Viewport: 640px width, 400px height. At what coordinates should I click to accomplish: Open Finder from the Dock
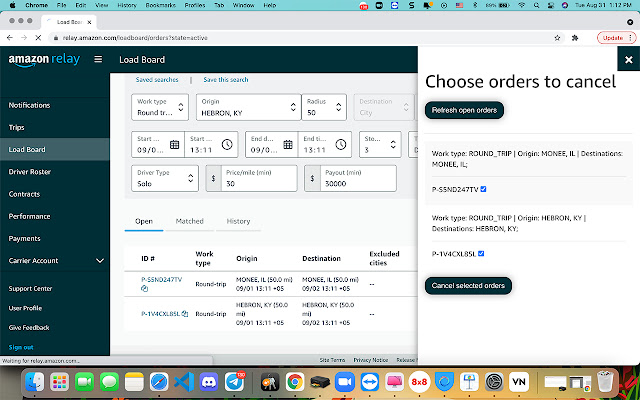(x=35, y=382)
